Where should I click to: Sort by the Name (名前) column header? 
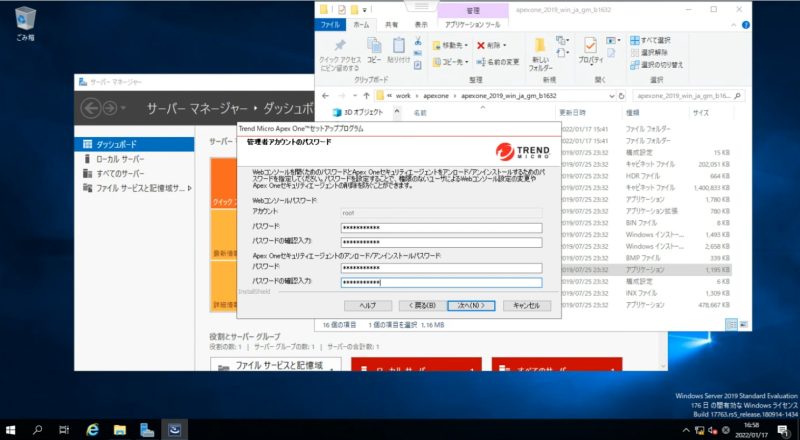tap(419, 113)
